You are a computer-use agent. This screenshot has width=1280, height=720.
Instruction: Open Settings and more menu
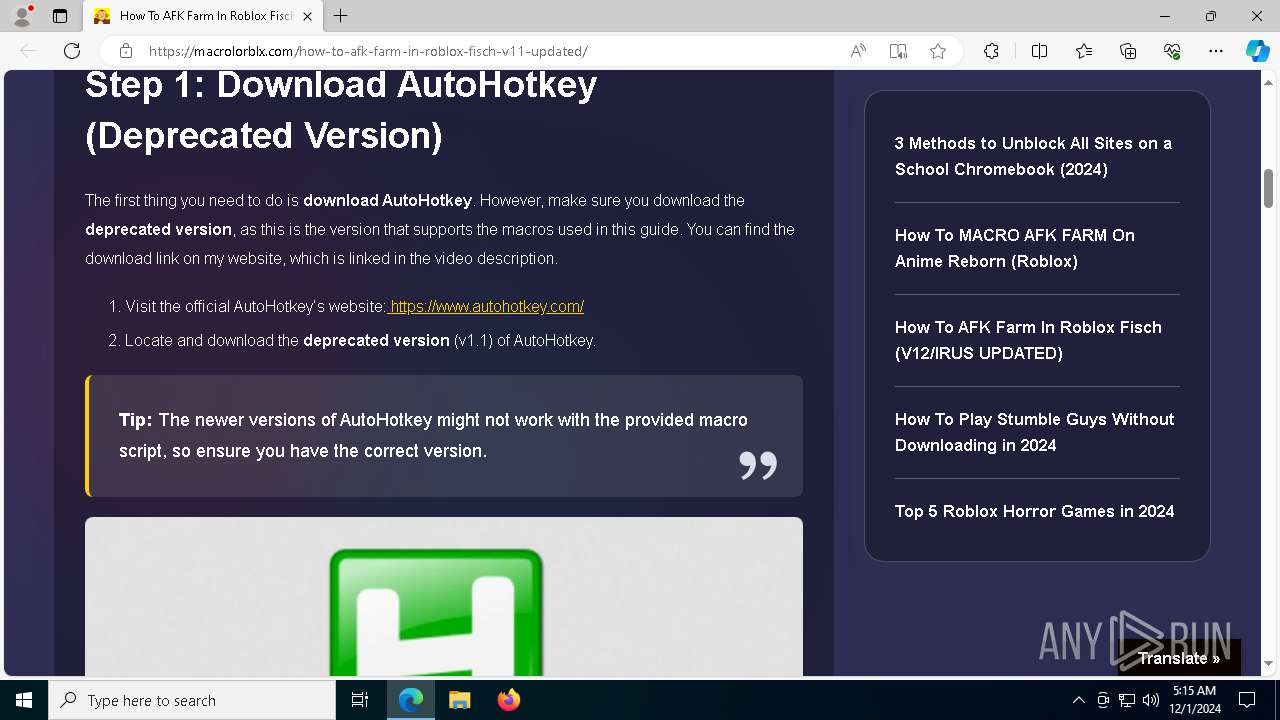click(1216, 51)
